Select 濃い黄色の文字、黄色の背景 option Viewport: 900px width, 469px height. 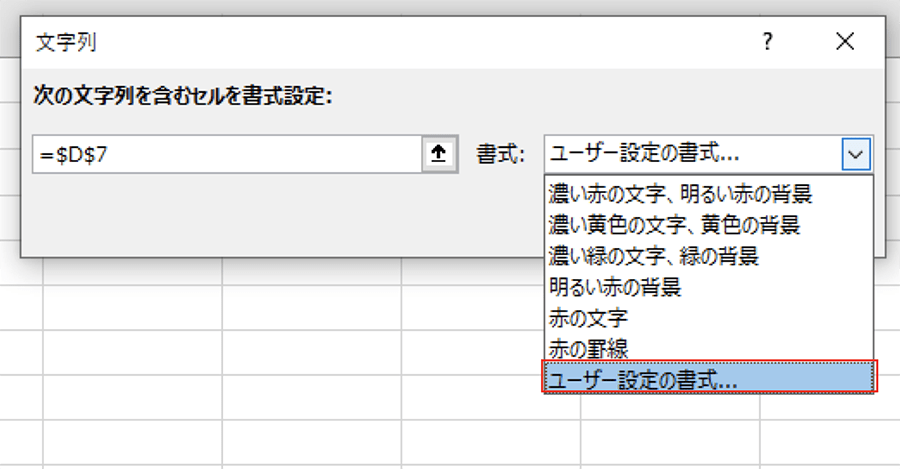pyautogui.click(x=708, y=224)
